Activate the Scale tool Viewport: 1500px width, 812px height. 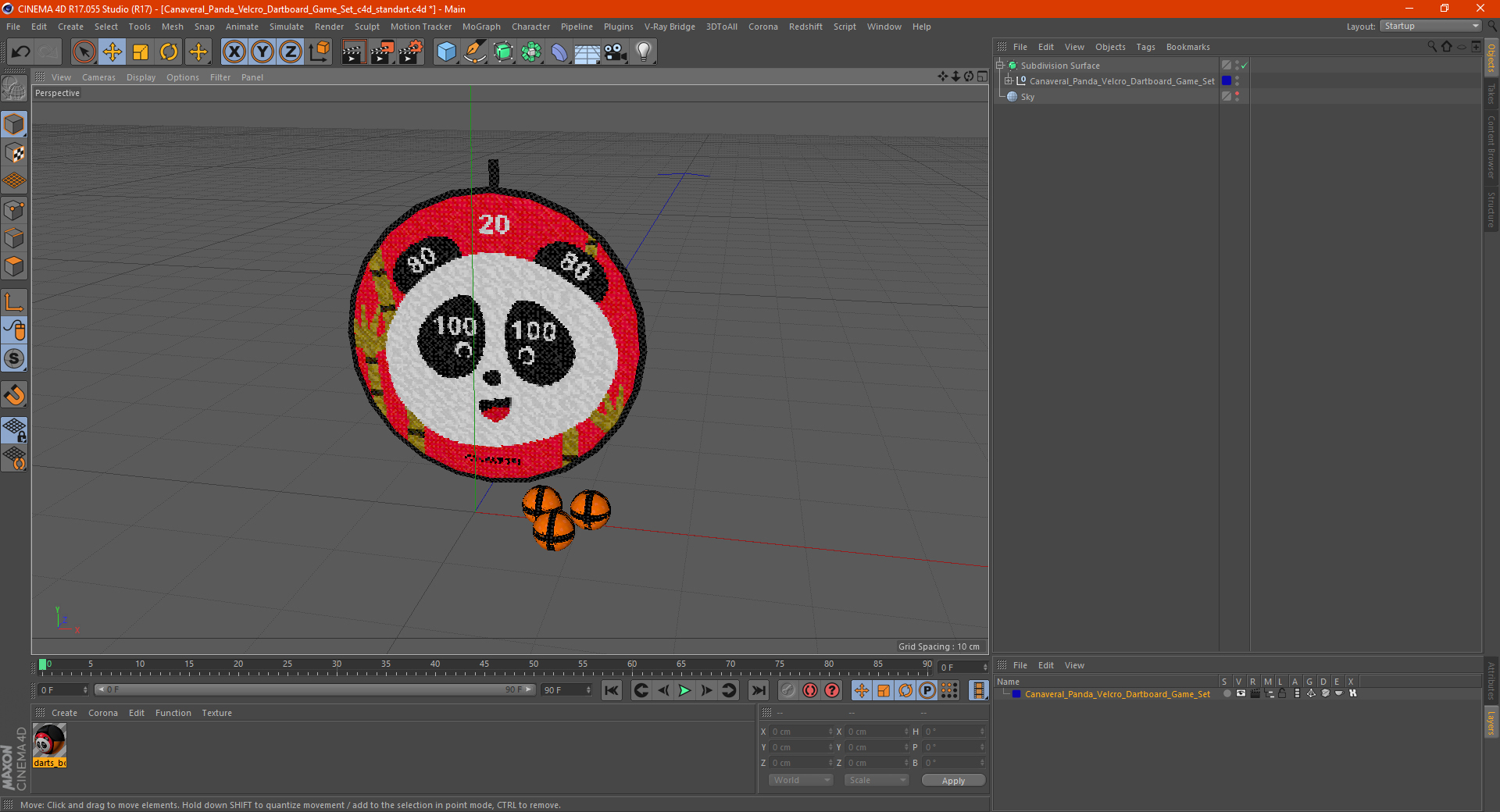click(141, 52)
